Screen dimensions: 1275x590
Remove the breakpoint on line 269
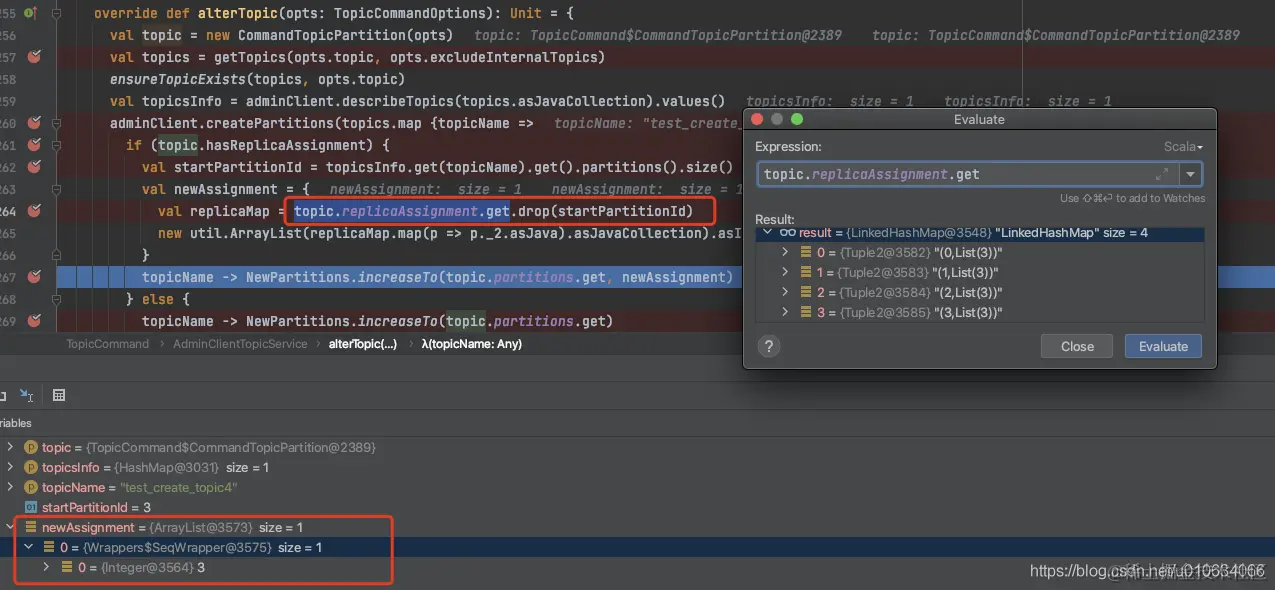(x=34, y=321)
